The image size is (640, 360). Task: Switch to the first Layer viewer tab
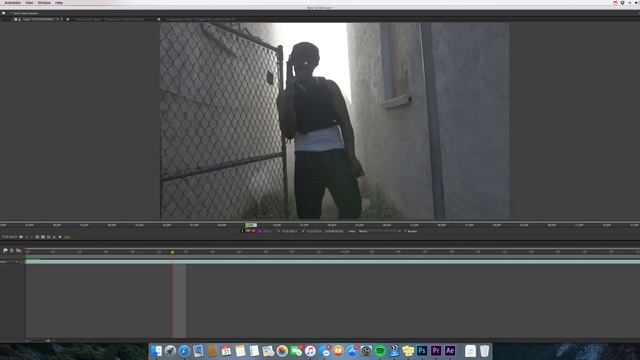[38, 19]
